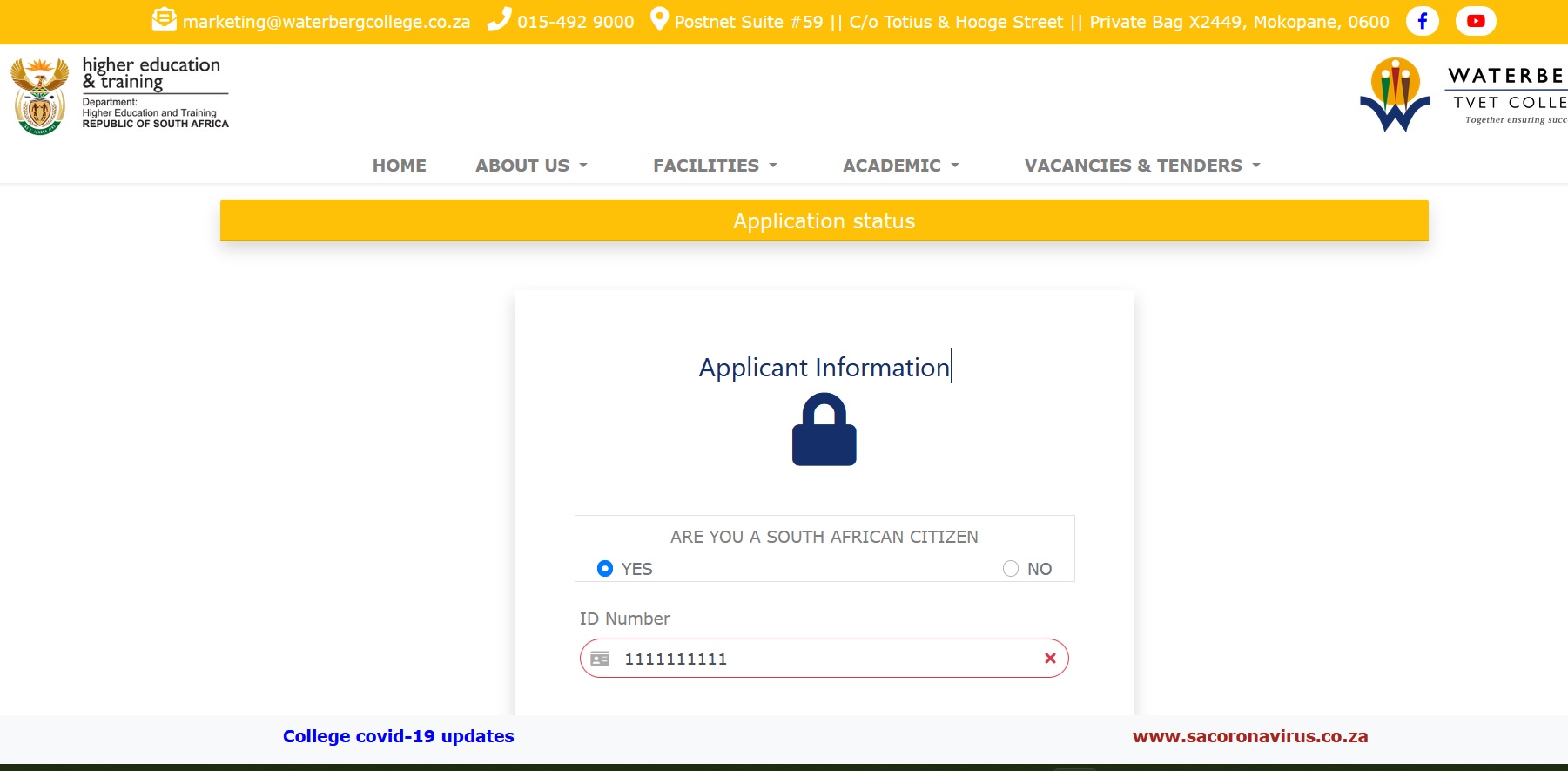The image size is (1568, 771).
Task: Go to the Home page
Action: pyautogui.click(x=400, y=166)
